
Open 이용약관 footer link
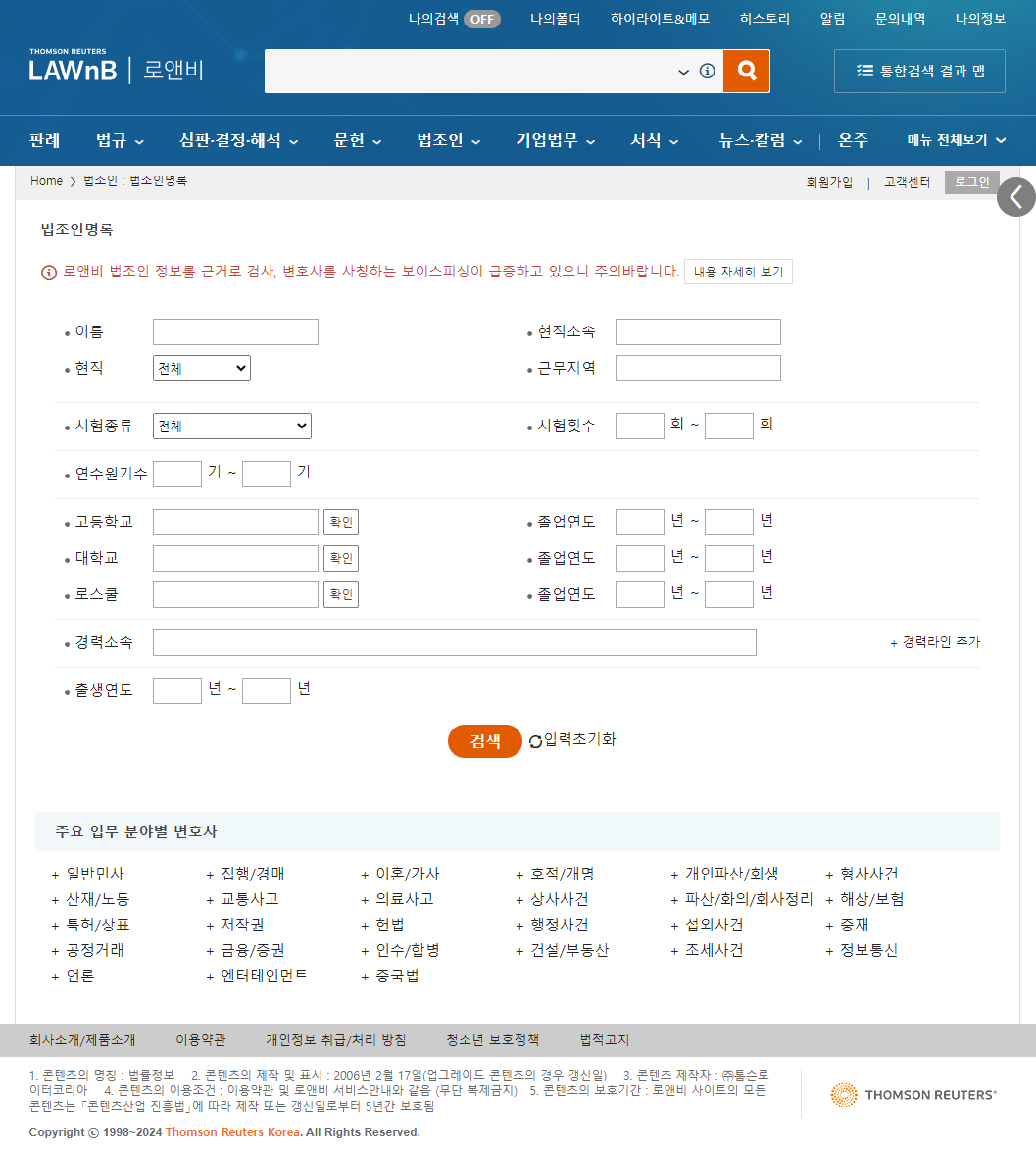tap(200, 1040)
